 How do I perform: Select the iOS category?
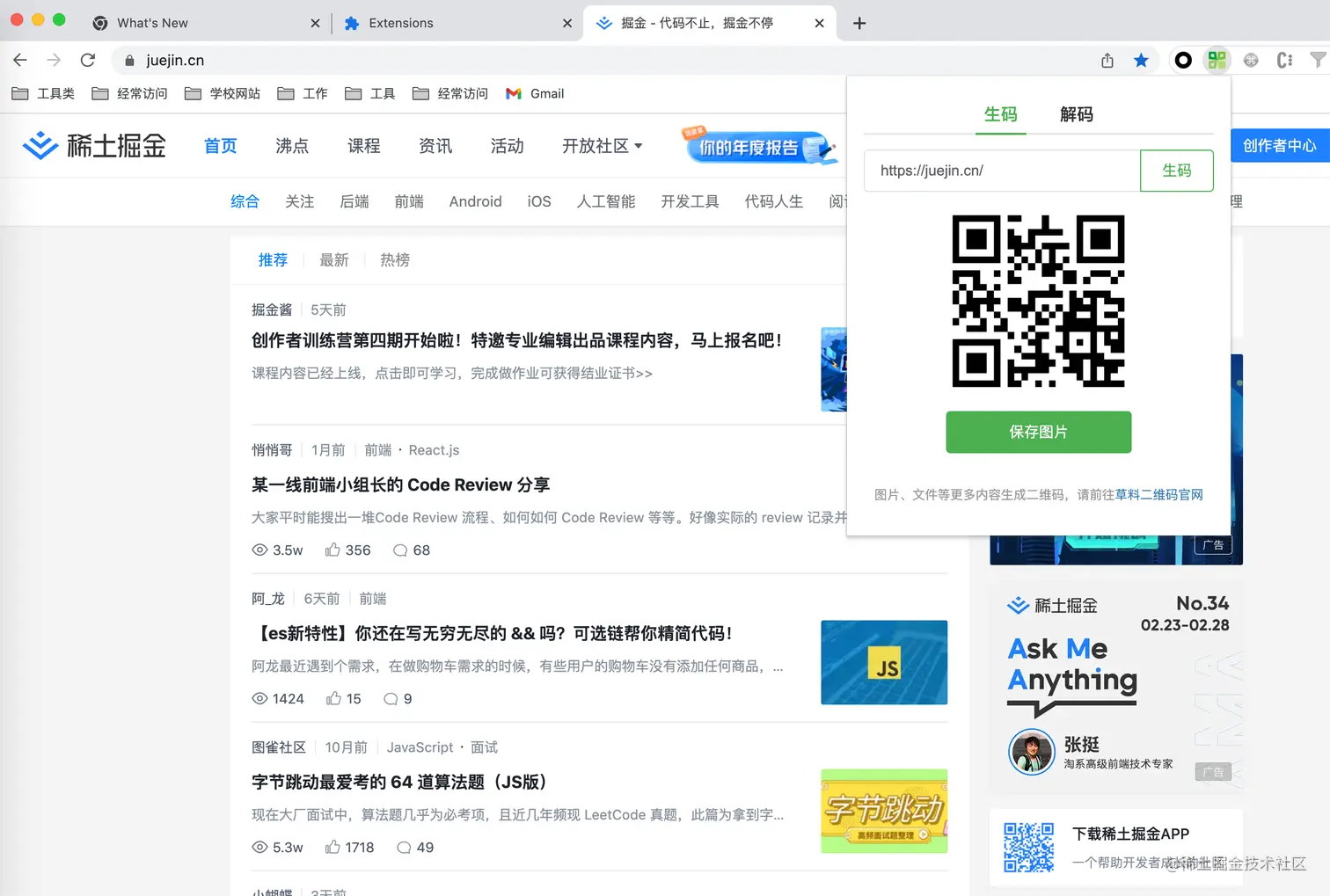[539, 201]
